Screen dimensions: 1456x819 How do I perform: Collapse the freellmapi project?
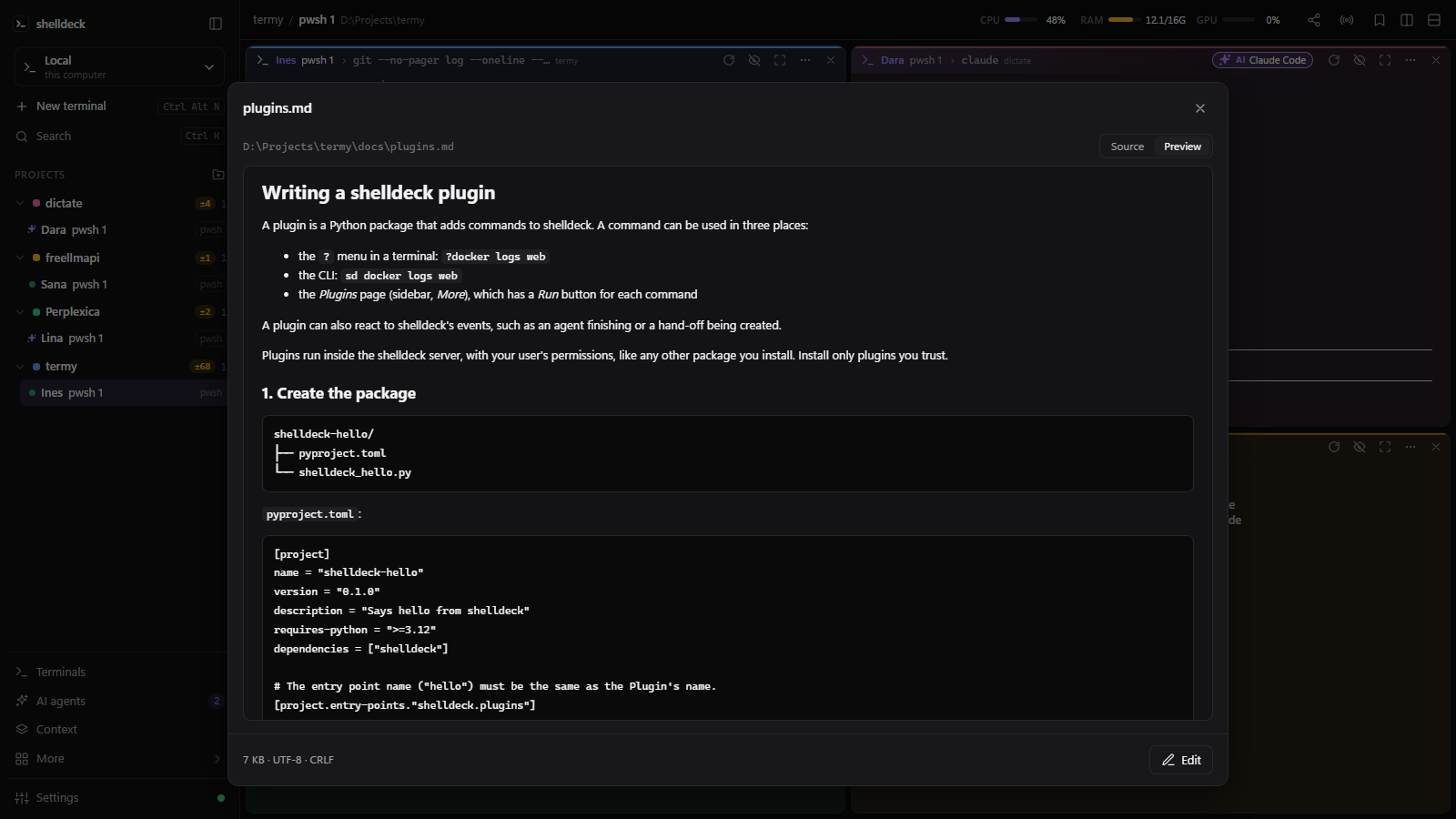(20, 258)
